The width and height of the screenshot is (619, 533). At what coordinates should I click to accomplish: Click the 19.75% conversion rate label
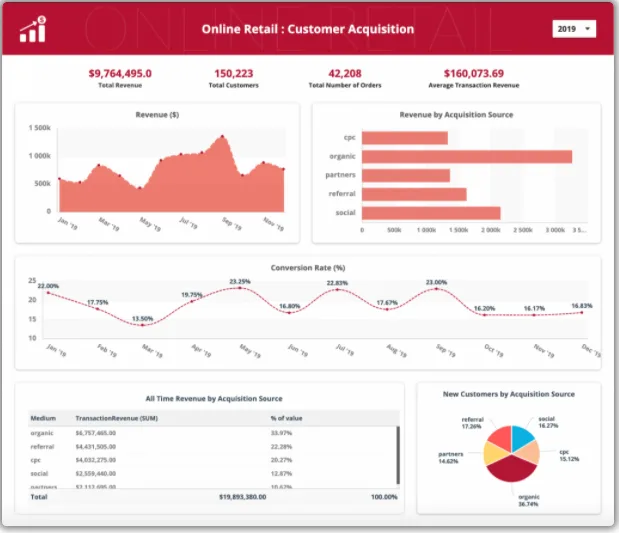tap(192, 295)
